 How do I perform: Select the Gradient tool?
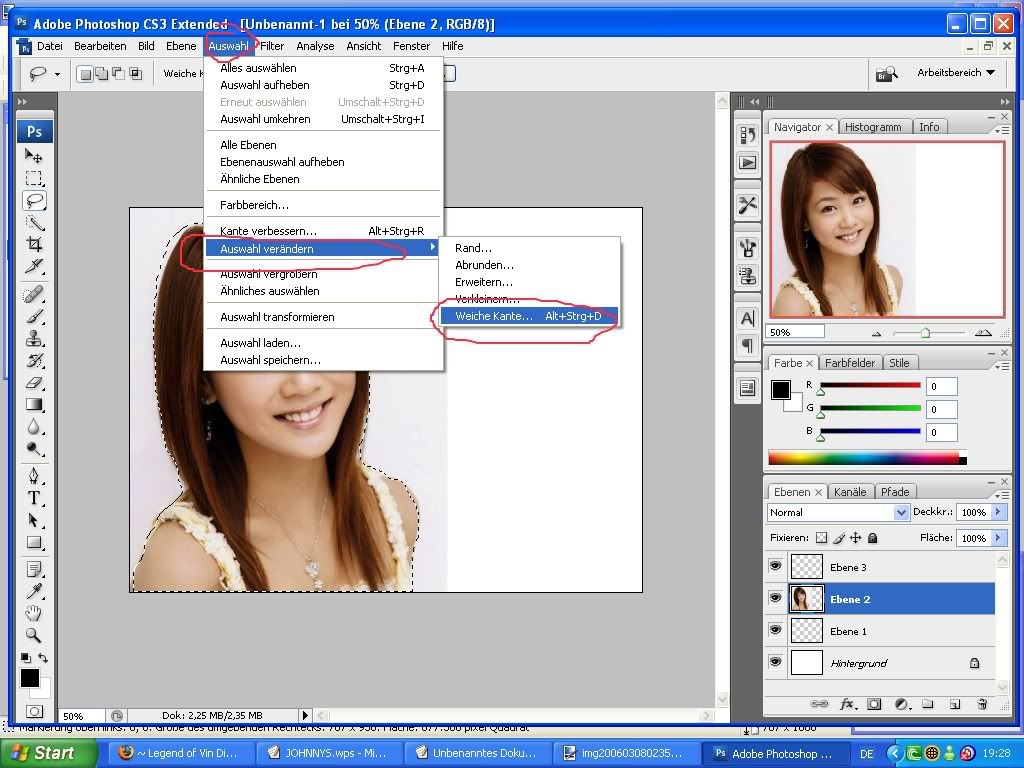click(x=34, y=406)
